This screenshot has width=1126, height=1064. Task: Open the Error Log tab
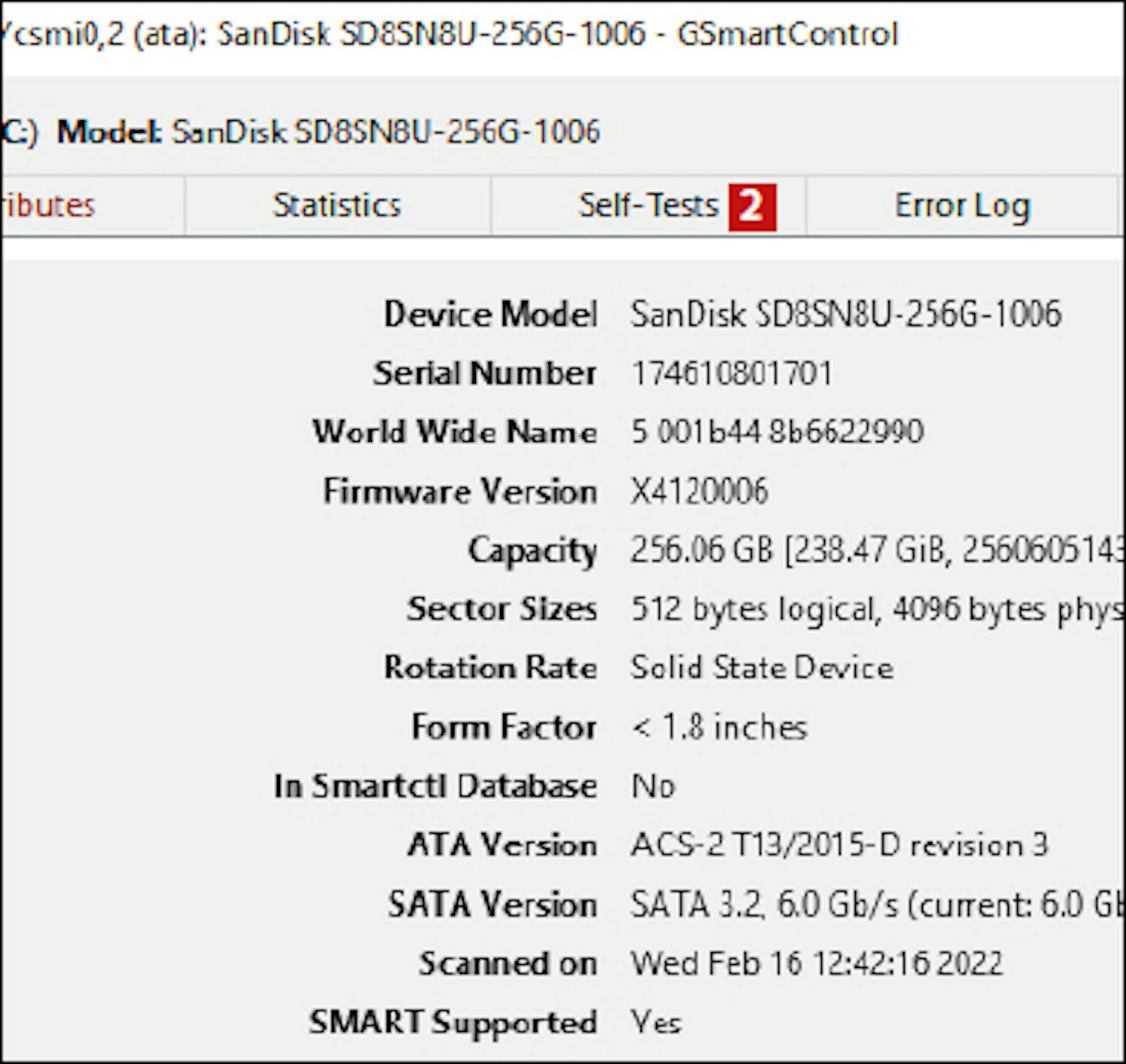(x=962, y=206)
